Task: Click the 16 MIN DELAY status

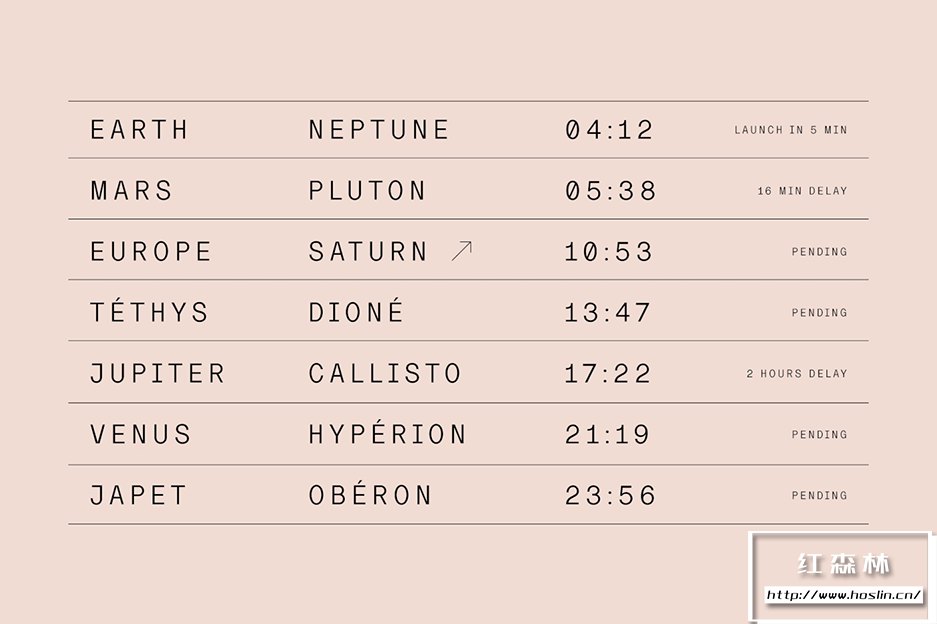Action: tap(802, 191)
